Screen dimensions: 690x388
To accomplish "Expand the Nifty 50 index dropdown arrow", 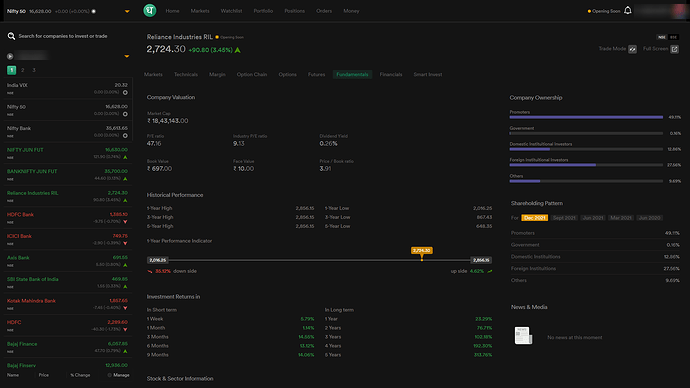I will (127, 11).
